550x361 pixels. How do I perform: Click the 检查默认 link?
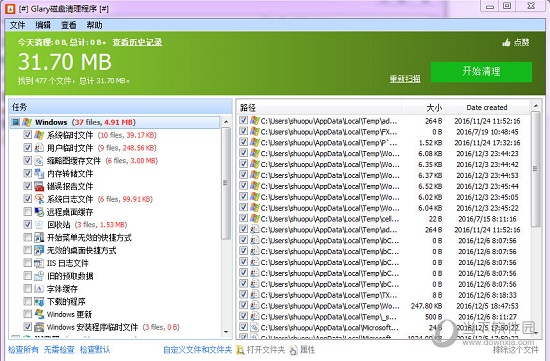click(x=95, y=350)
